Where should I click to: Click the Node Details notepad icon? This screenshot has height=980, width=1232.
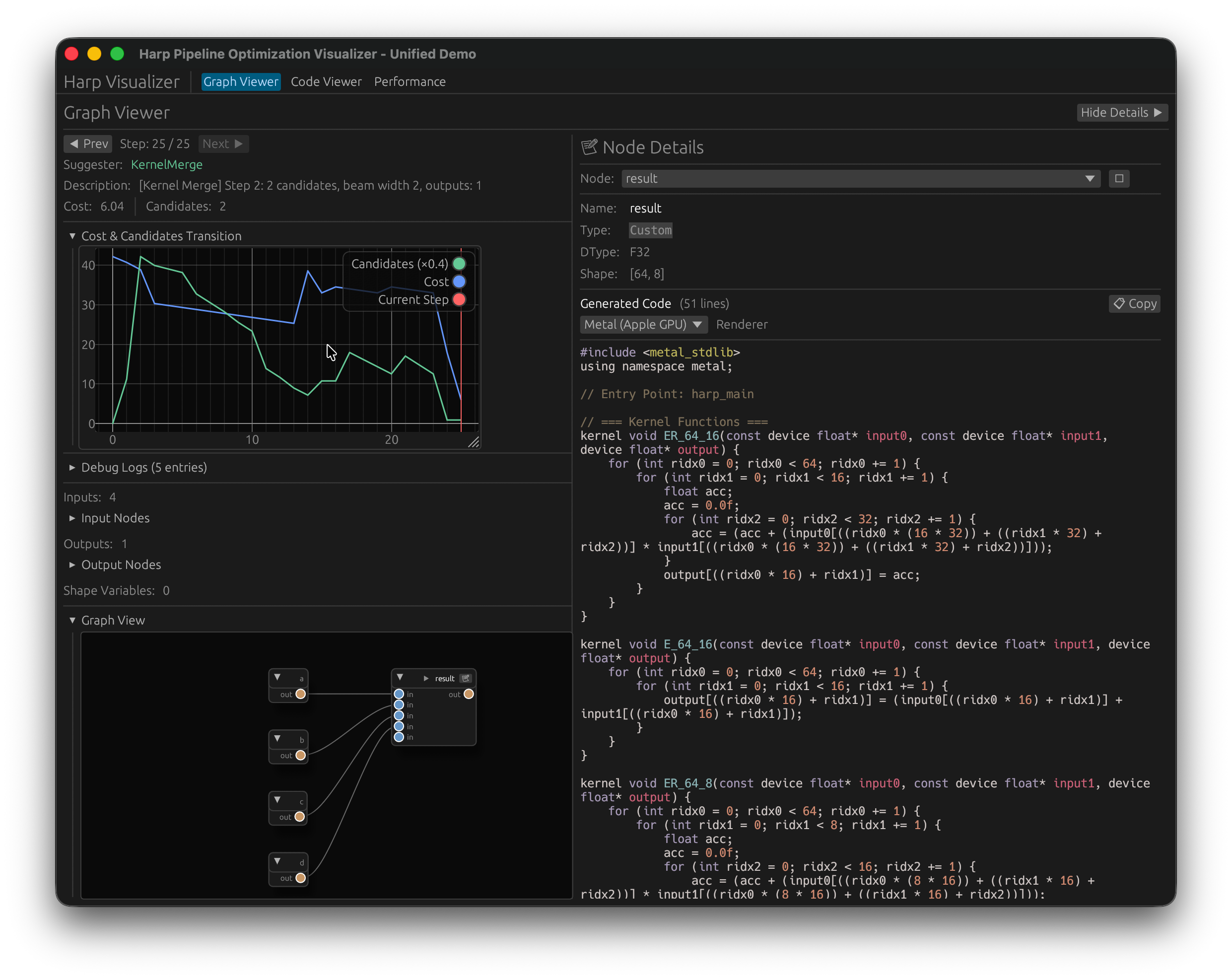coord(589,147)
